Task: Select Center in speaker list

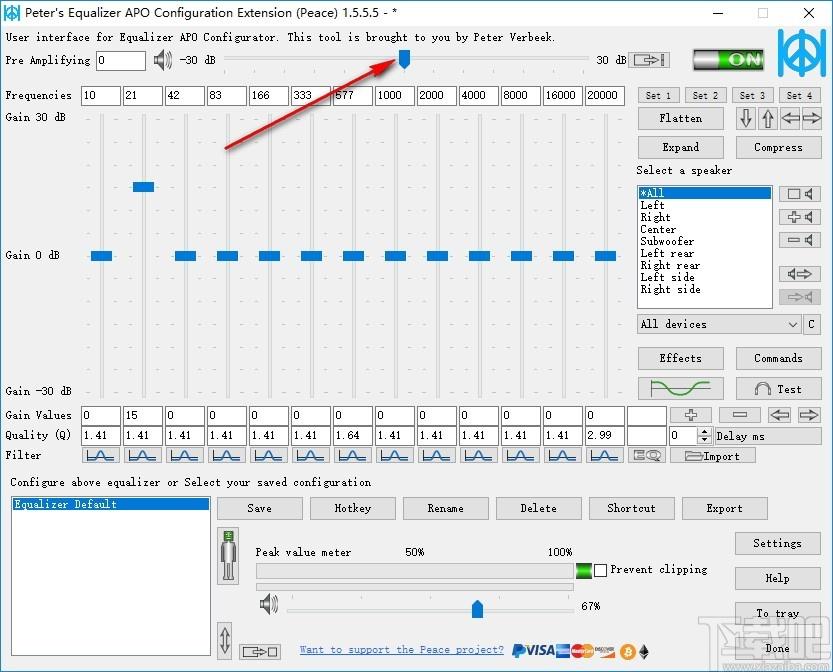Action: click(x=704, y=229)
